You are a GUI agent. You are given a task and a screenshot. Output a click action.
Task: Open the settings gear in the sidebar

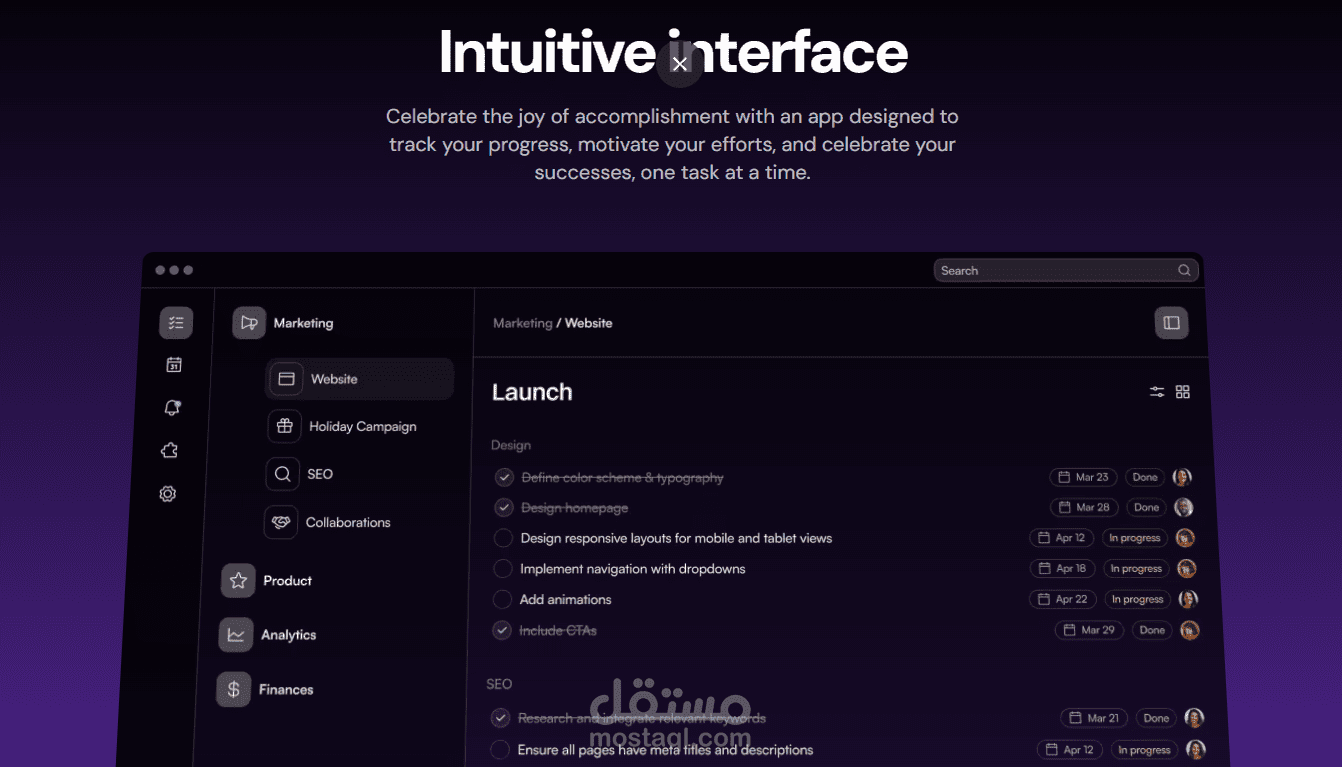(x=167, y=494)
